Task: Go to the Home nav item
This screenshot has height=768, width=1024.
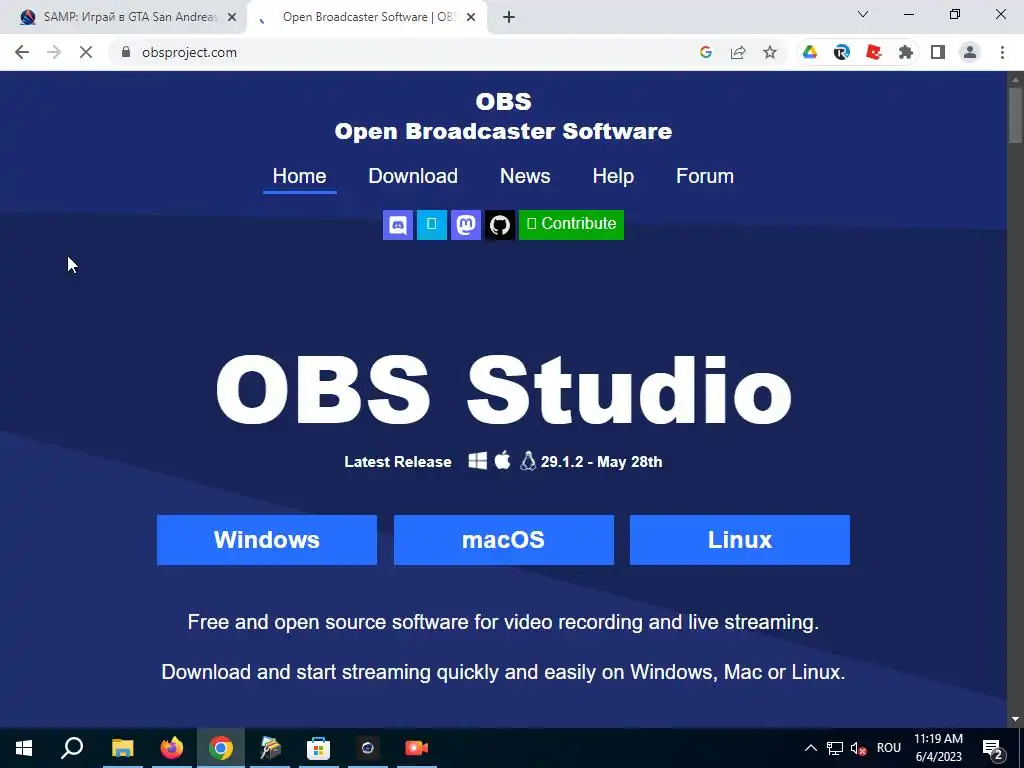Action: [x=299, y=176]
